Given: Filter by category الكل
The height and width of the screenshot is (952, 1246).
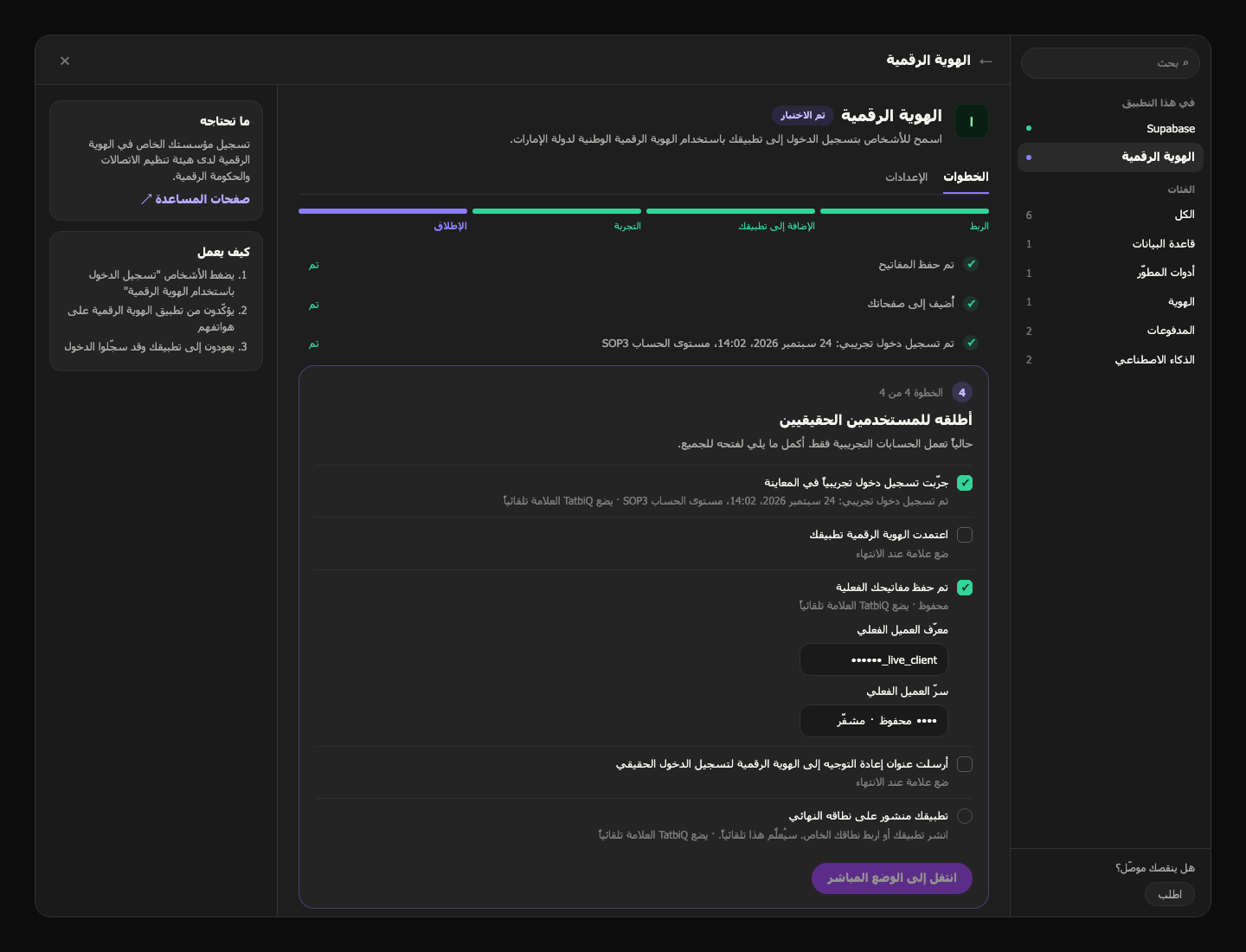Looking at the screenshot, I should tap(1110, 215).
